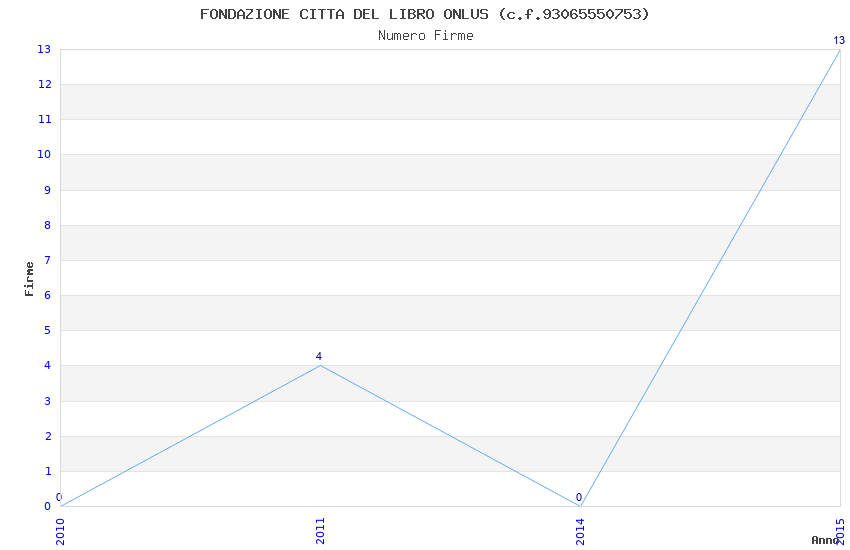Click the data label 0 at 2014 point
850x550 pixels.
(x=579, y=497)
